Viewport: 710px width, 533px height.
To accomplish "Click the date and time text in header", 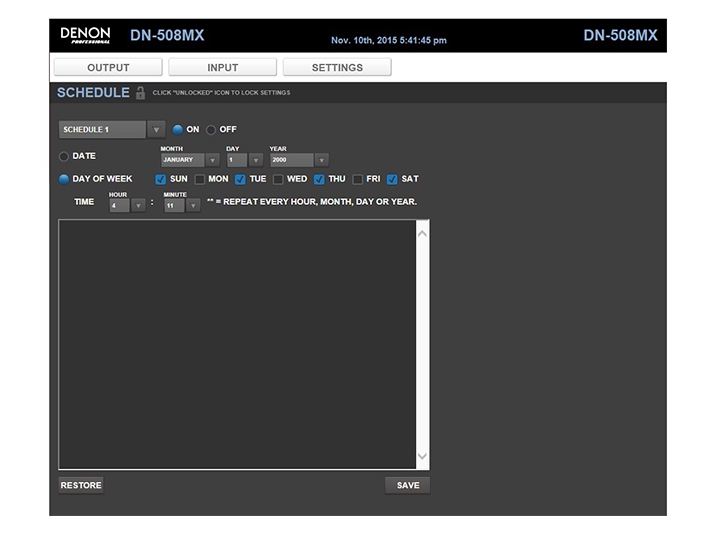I will [389, 40].
